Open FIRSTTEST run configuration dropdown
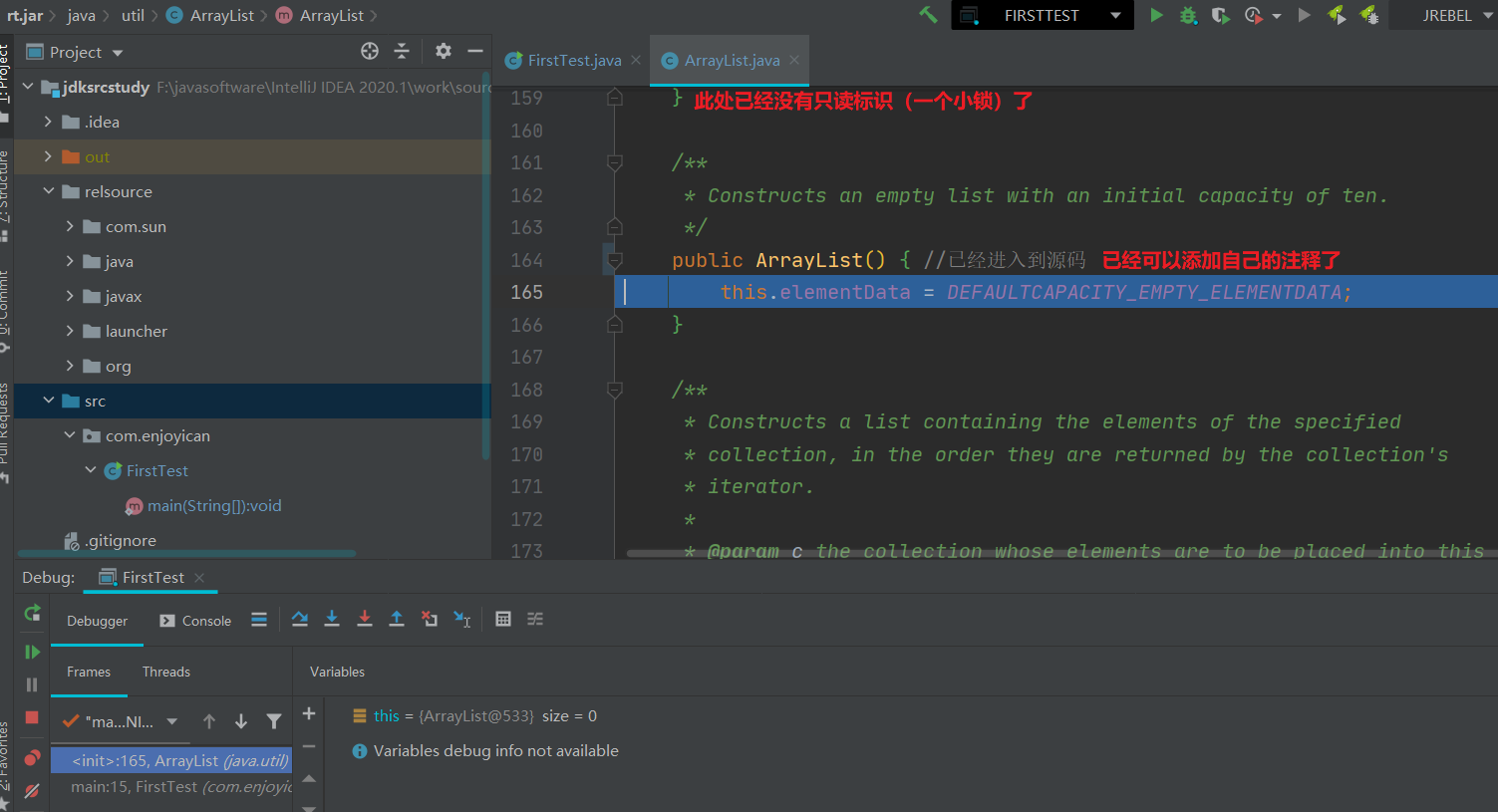Screen dimensions: 1498x812 coord(1043,15)
